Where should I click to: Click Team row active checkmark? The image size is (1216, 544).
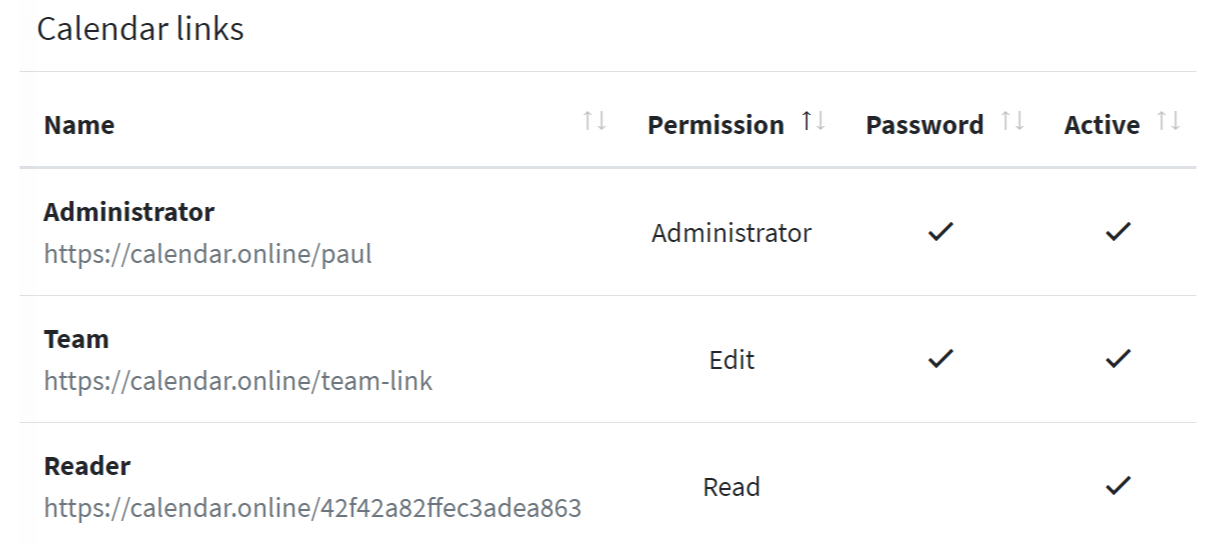click(x=1120, y=360)
